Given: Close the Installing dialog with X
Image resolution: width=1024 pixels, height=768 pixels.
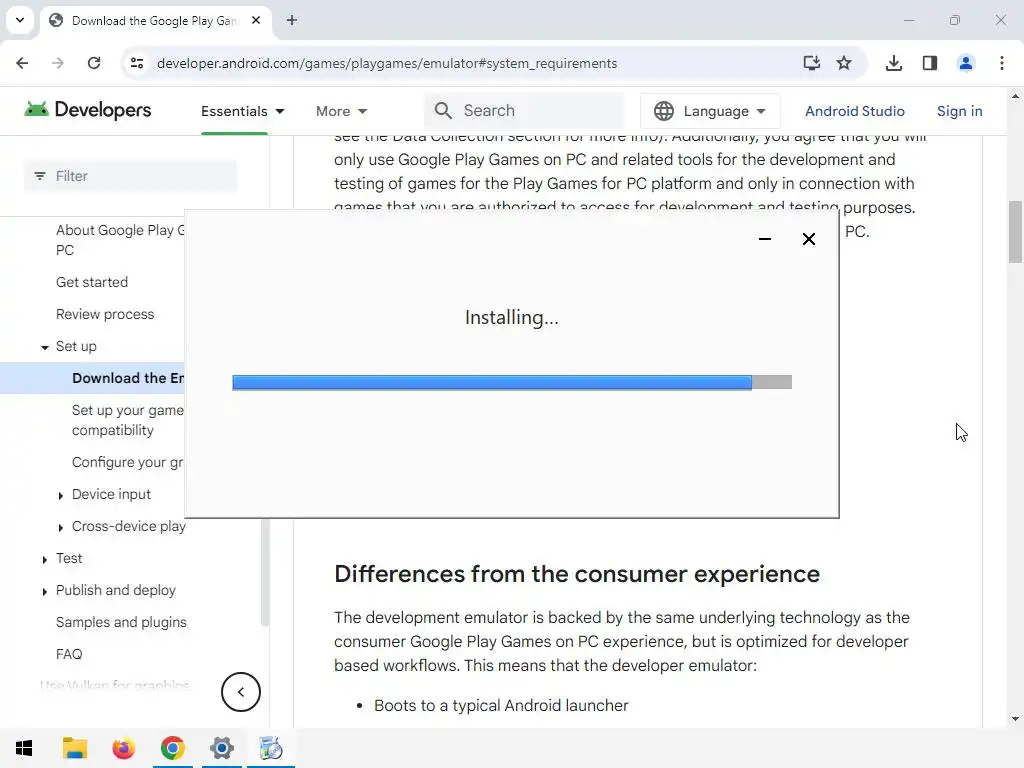Looking at the screenshot, I should pos(808,239).
